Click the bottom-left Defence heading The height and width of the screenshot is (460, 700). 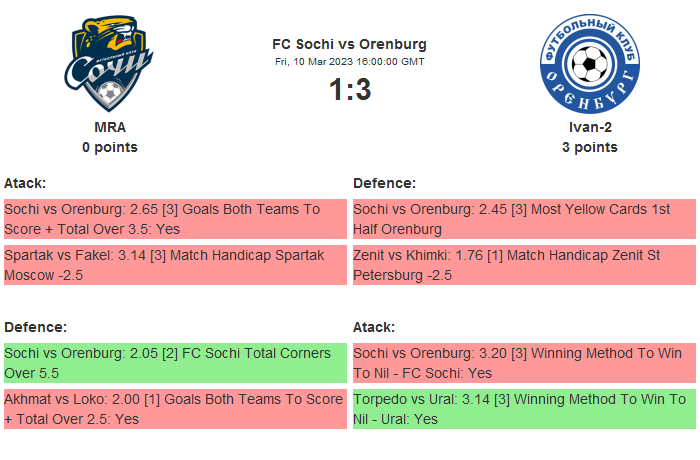click(x=35, y=327)
